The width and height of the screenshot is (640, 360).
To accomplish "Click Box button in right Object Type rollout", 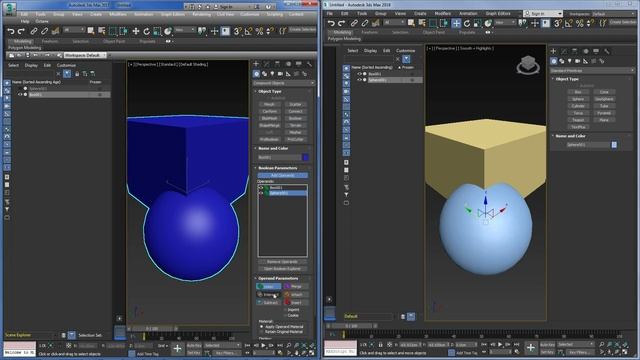I will [578, 92].
